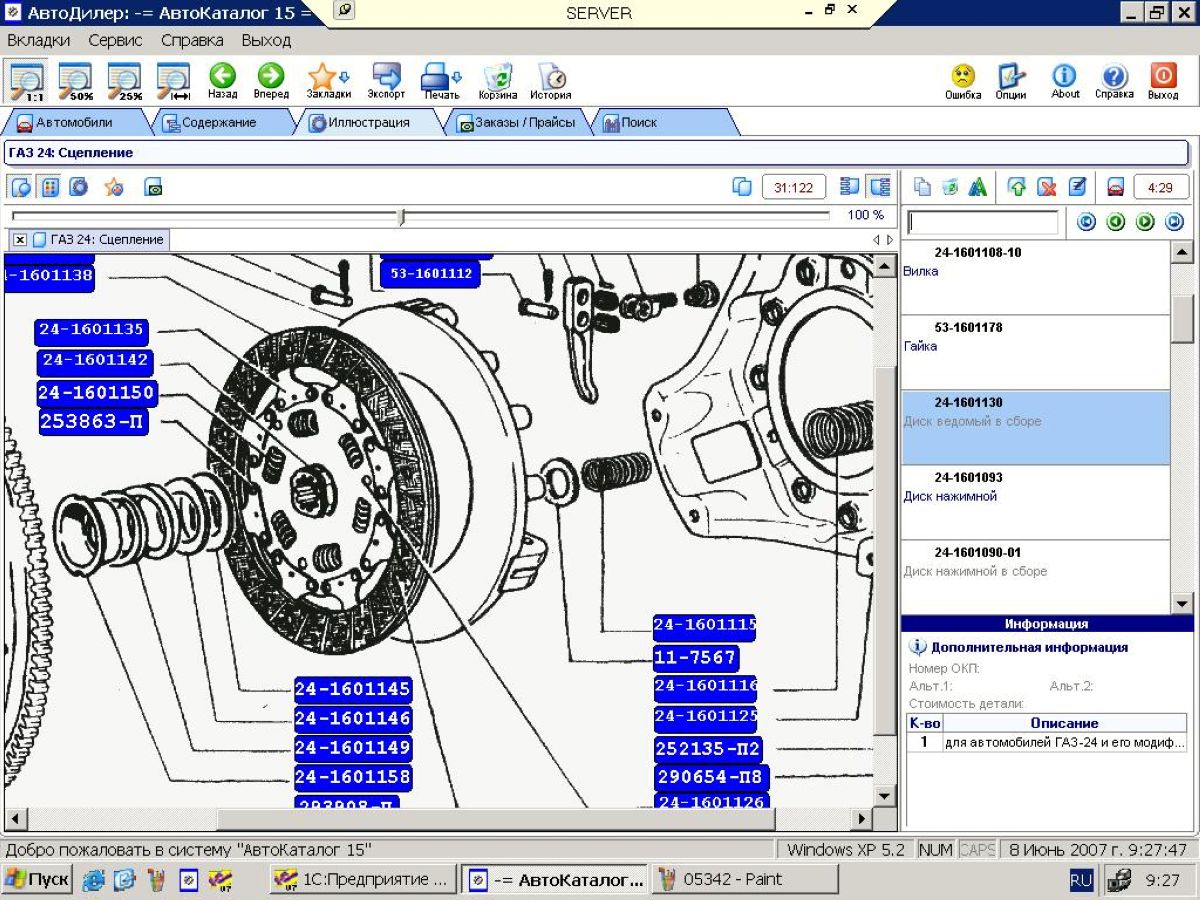The height and width of the screenshot is (900, 1200).
Task: Select part 24-1601093 Диск нажимной
Action: point(1035,502)
